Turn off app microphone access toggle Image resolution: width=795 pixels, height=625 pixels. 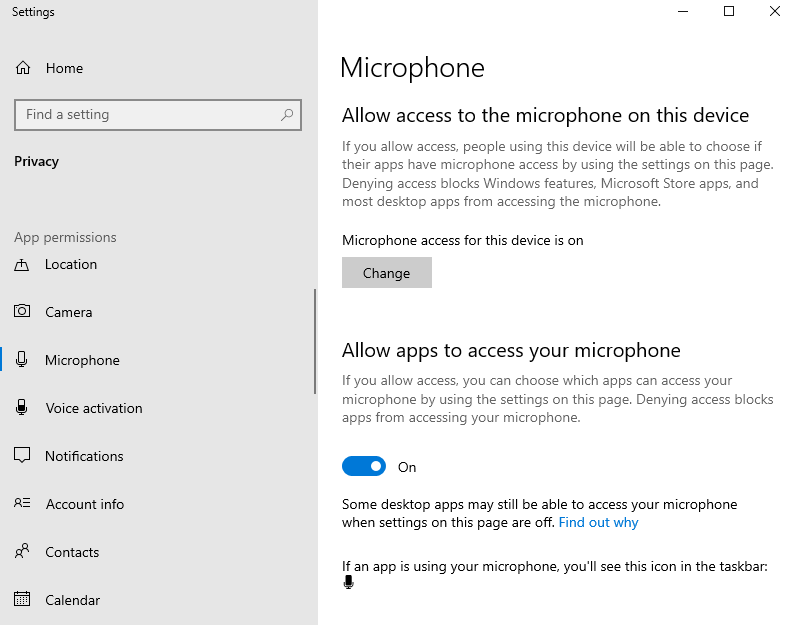point(364,467)
